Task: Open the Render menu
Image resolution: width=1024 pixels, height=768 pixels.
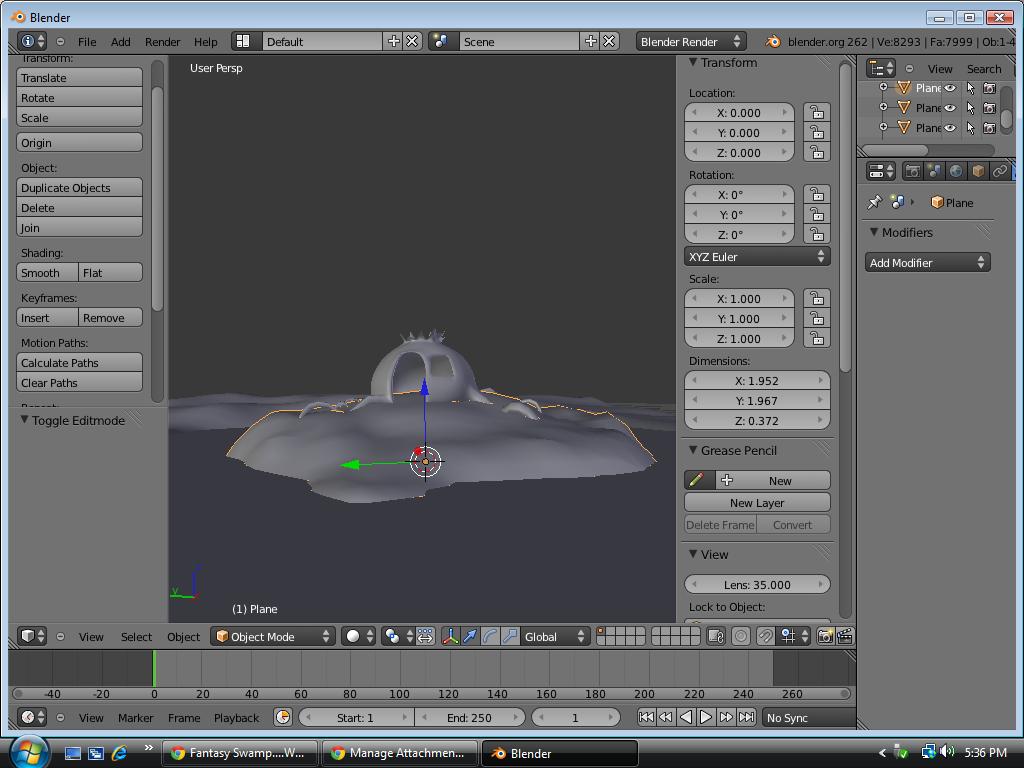Action: [163, 41]
